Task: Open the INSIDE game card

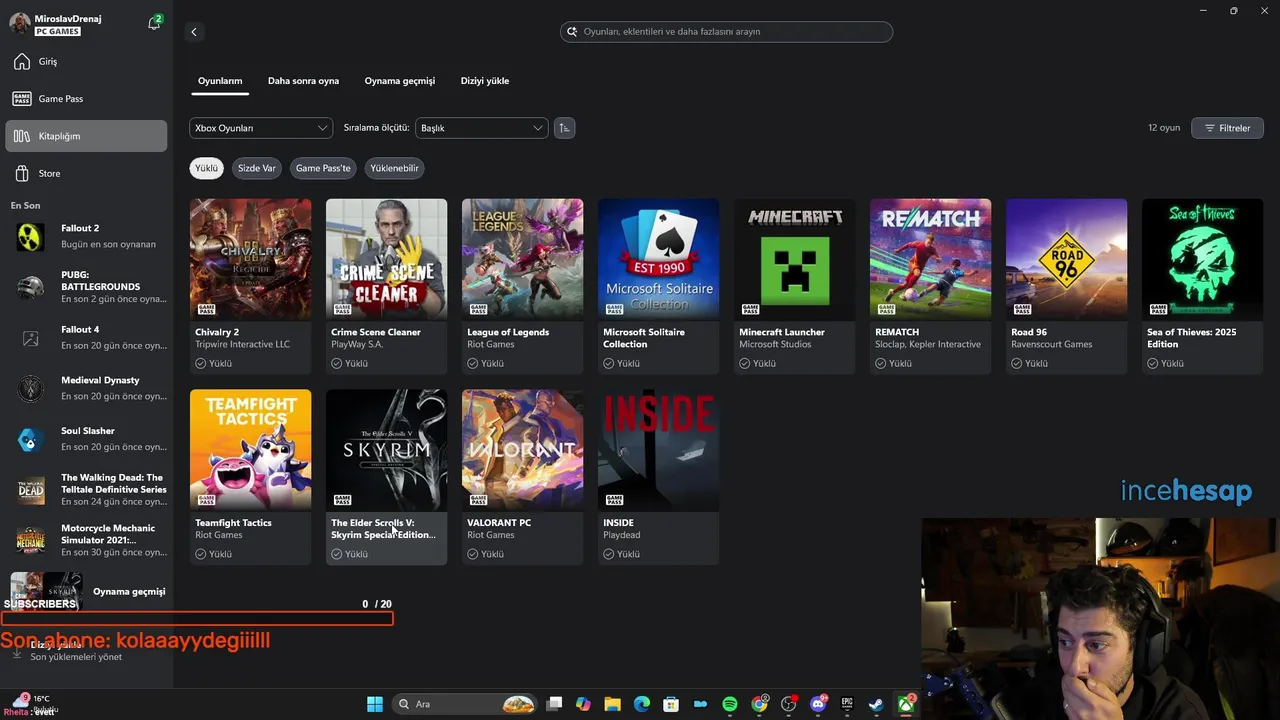Action: coord(658,477)
